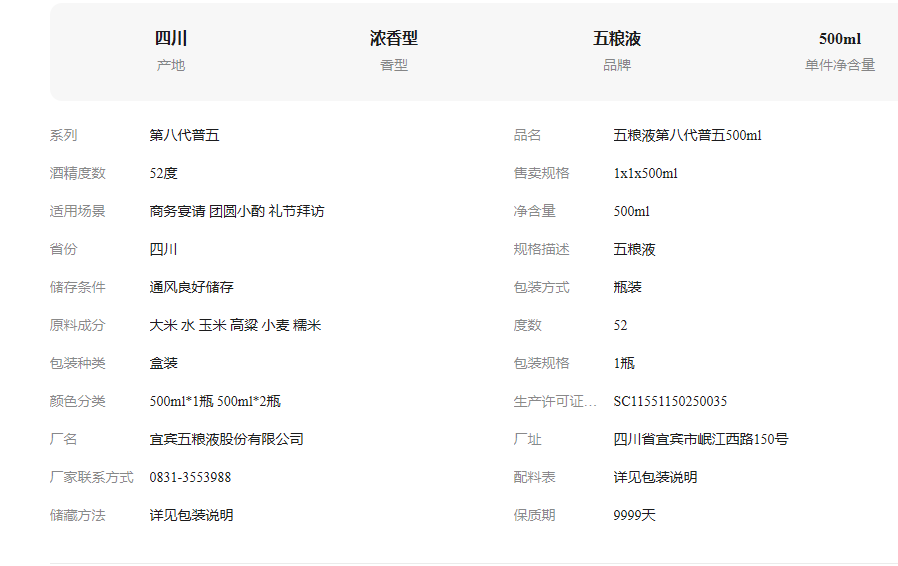This screenshot has height=566, width=898.
Task: Click the 适用场景 attribute label
Action: [77, 211]
